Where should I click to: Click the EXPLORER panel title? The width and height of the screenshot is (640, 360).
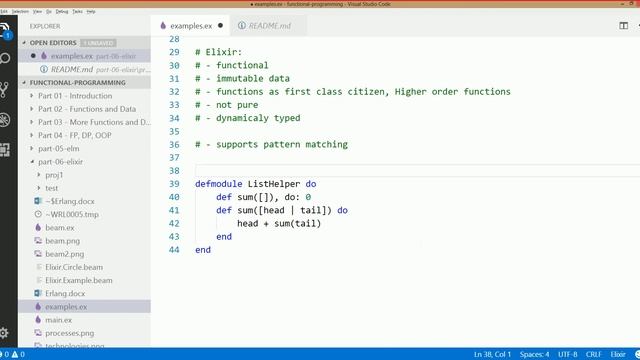(x=45, y=26)
